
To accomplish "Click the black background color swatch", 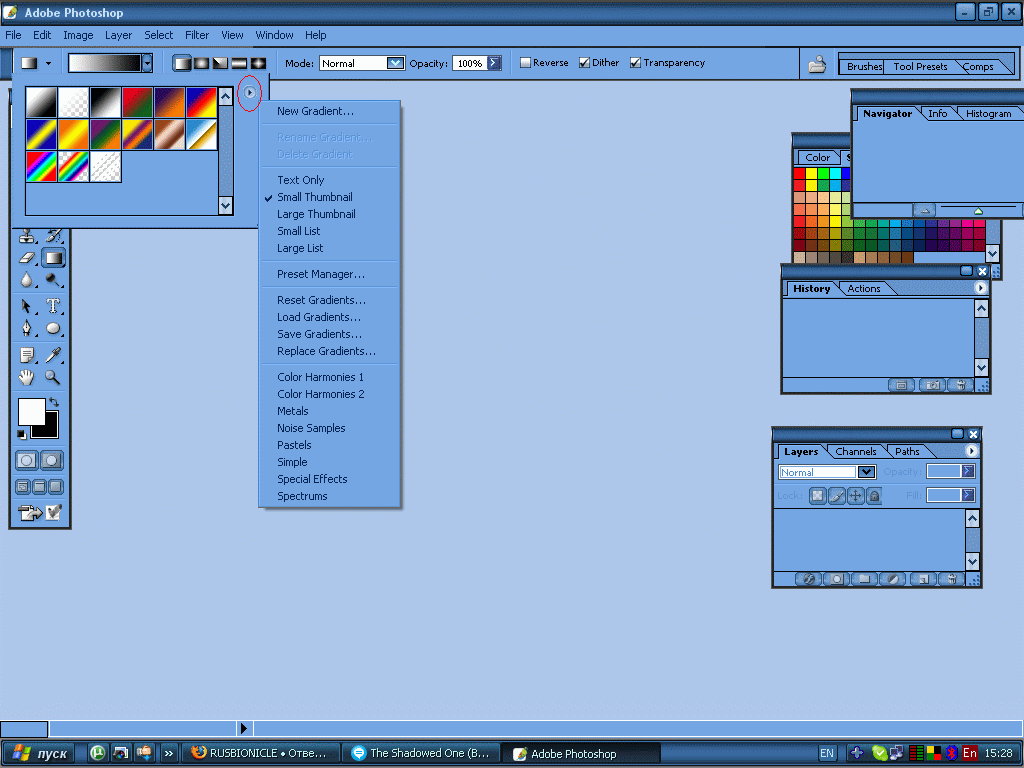I will click(x=51, y=428).
